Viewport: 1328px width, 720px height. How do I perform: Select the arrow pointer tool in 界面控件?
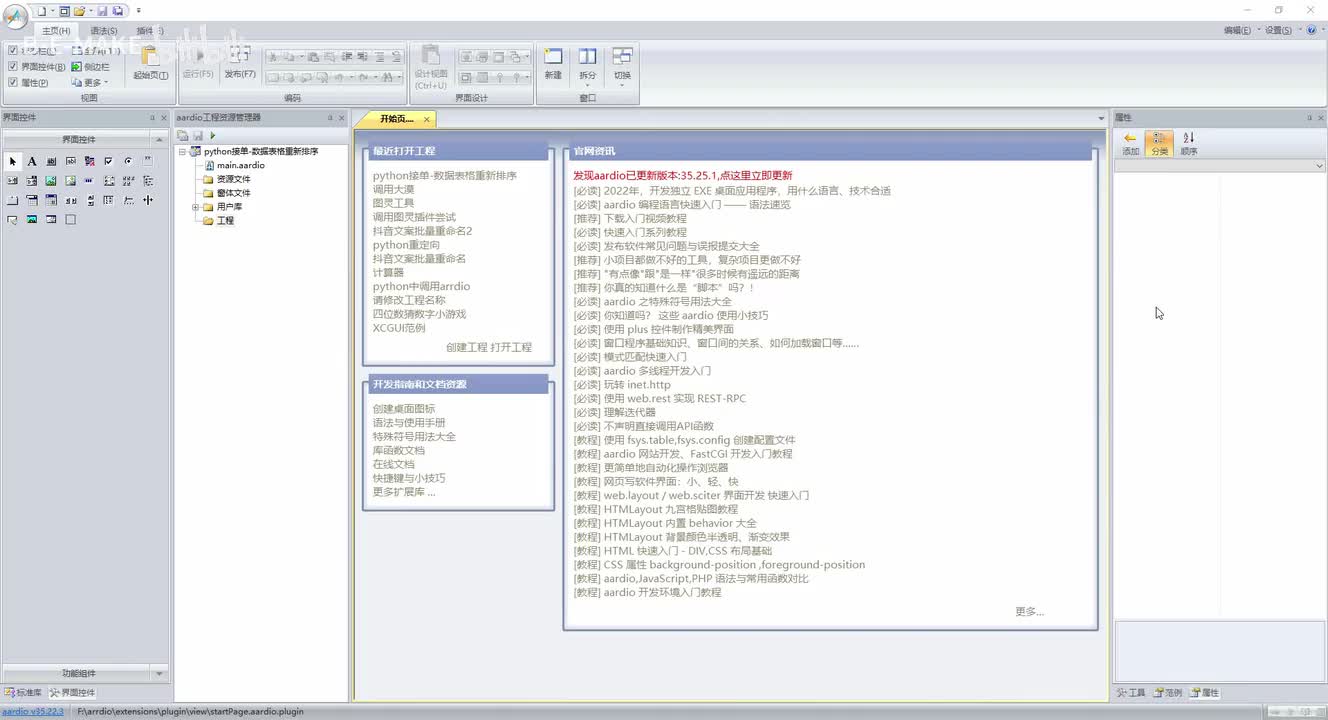click(13, 161)
